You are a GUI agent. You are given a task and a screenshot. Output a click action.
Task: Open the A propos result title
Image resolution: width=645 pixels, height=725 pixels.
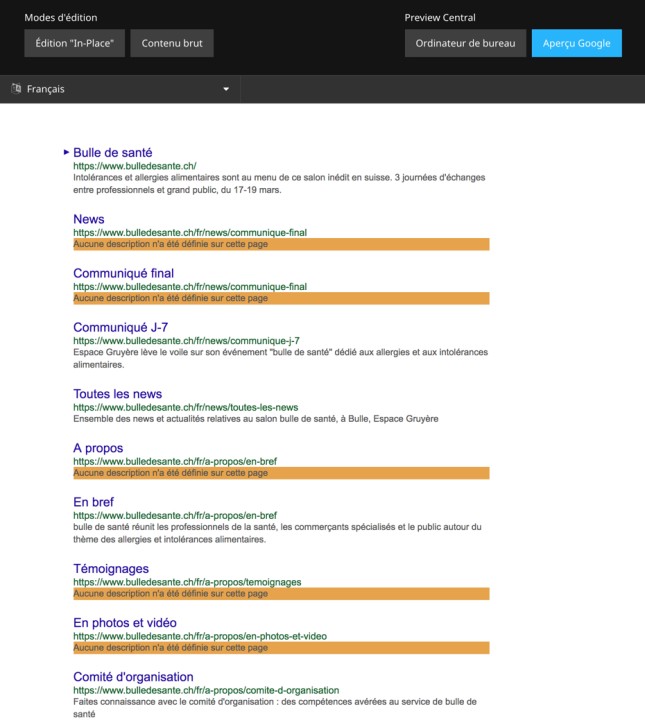[x=98, y=448]
